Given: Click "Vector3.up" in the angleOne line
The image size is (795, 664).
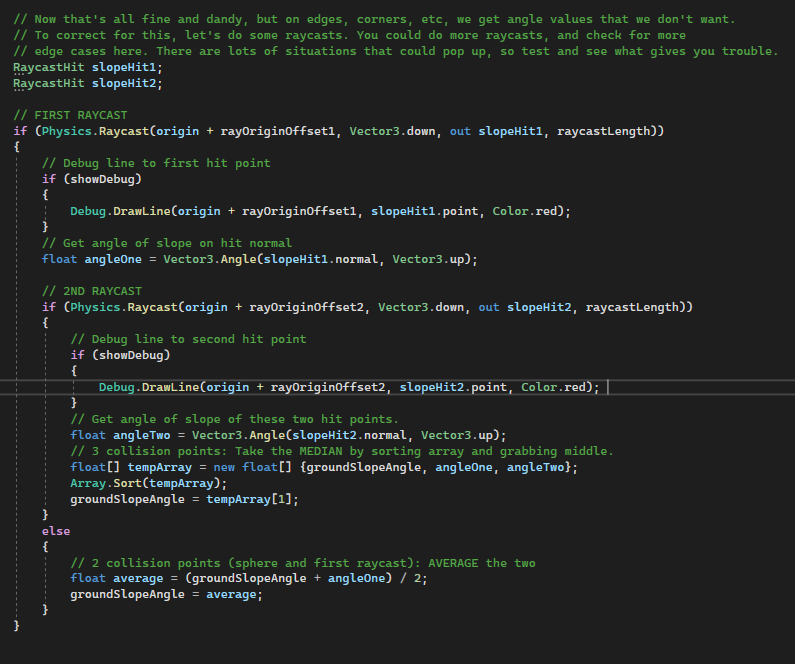Looking at the screenshot, I should point(428,259).
